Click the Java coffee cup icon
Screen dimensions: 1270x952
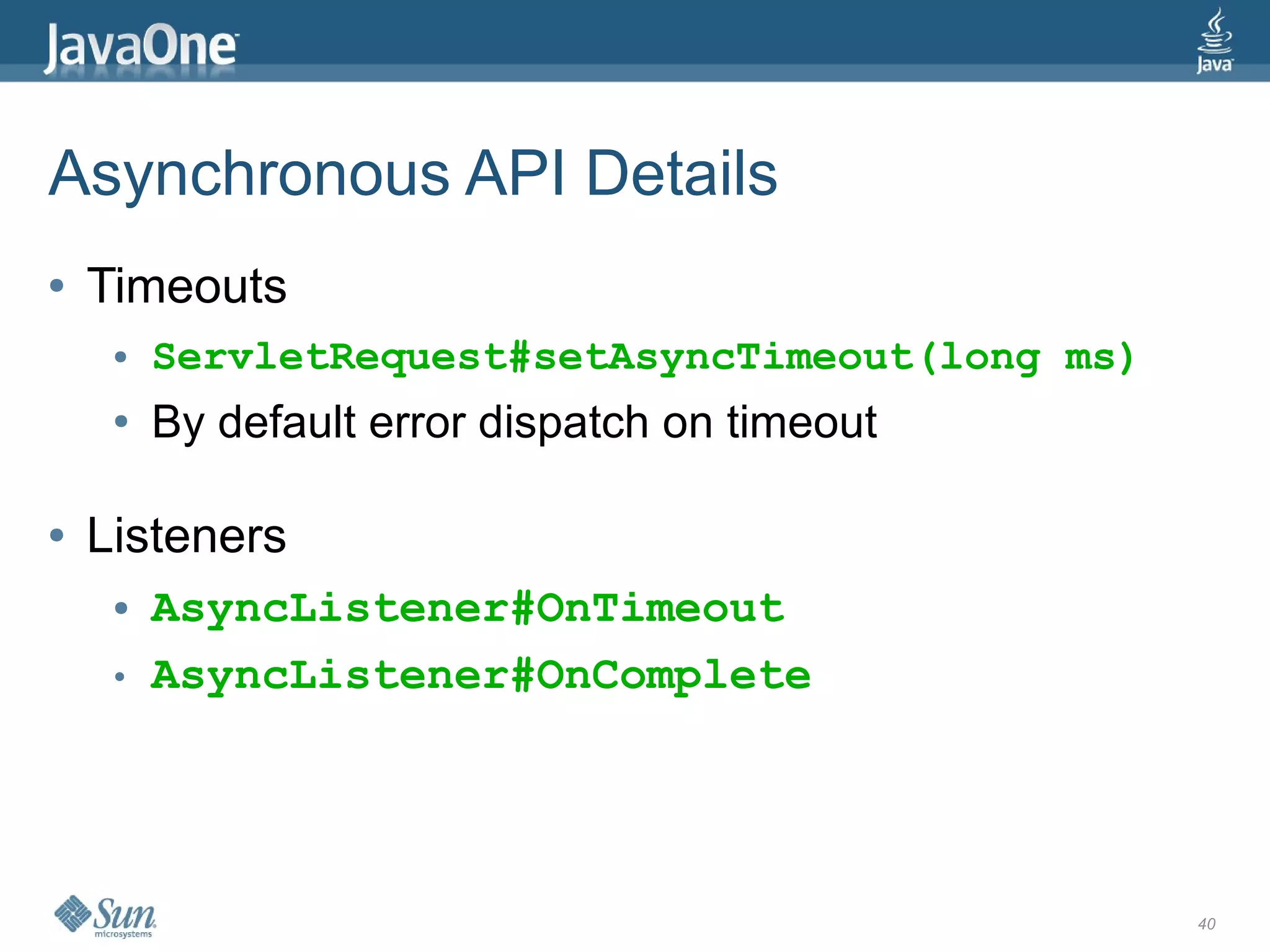tap(1214, 31)
